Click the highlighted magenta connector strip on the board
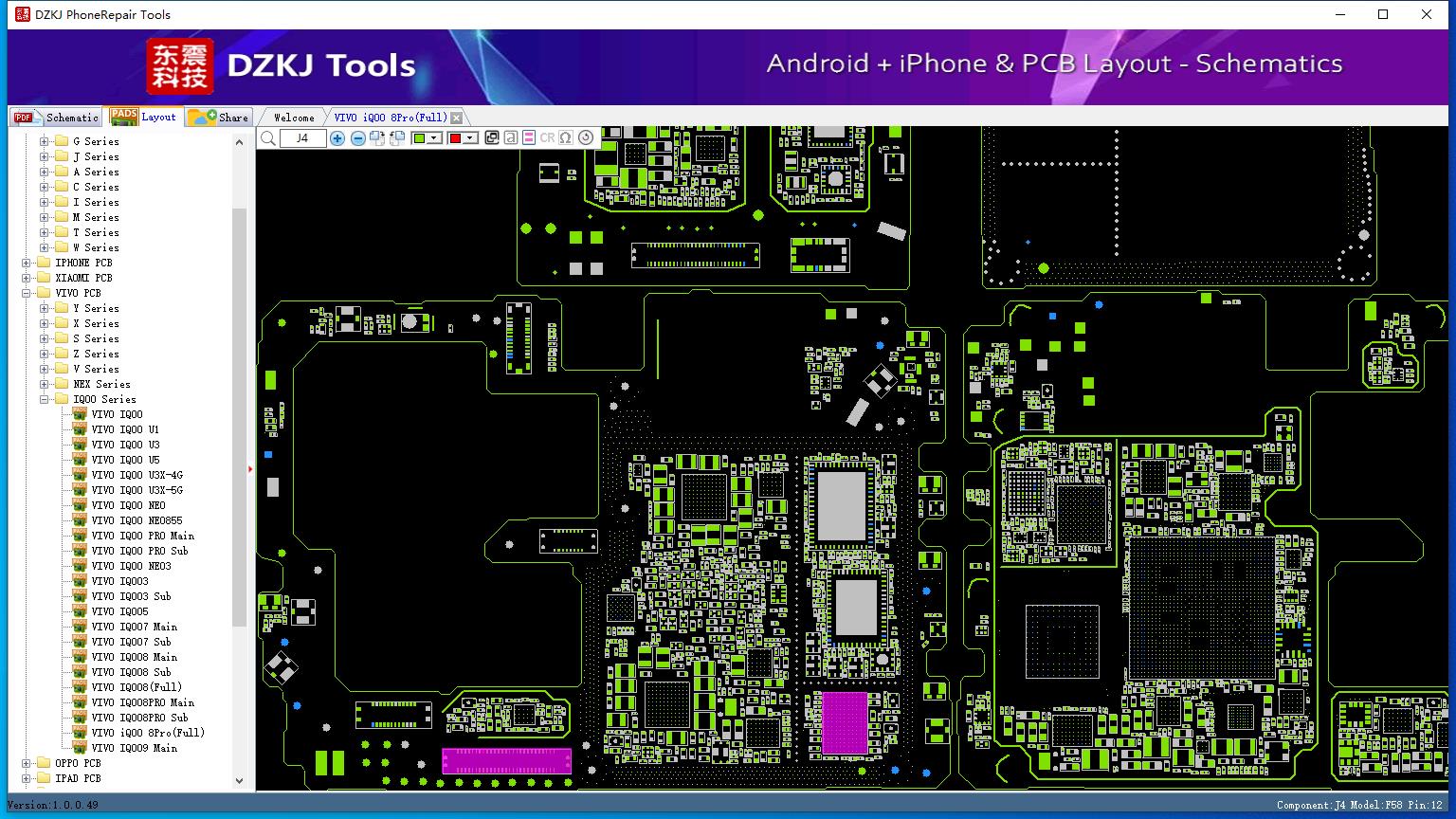The image size is (1456, 819). (507, 761)
